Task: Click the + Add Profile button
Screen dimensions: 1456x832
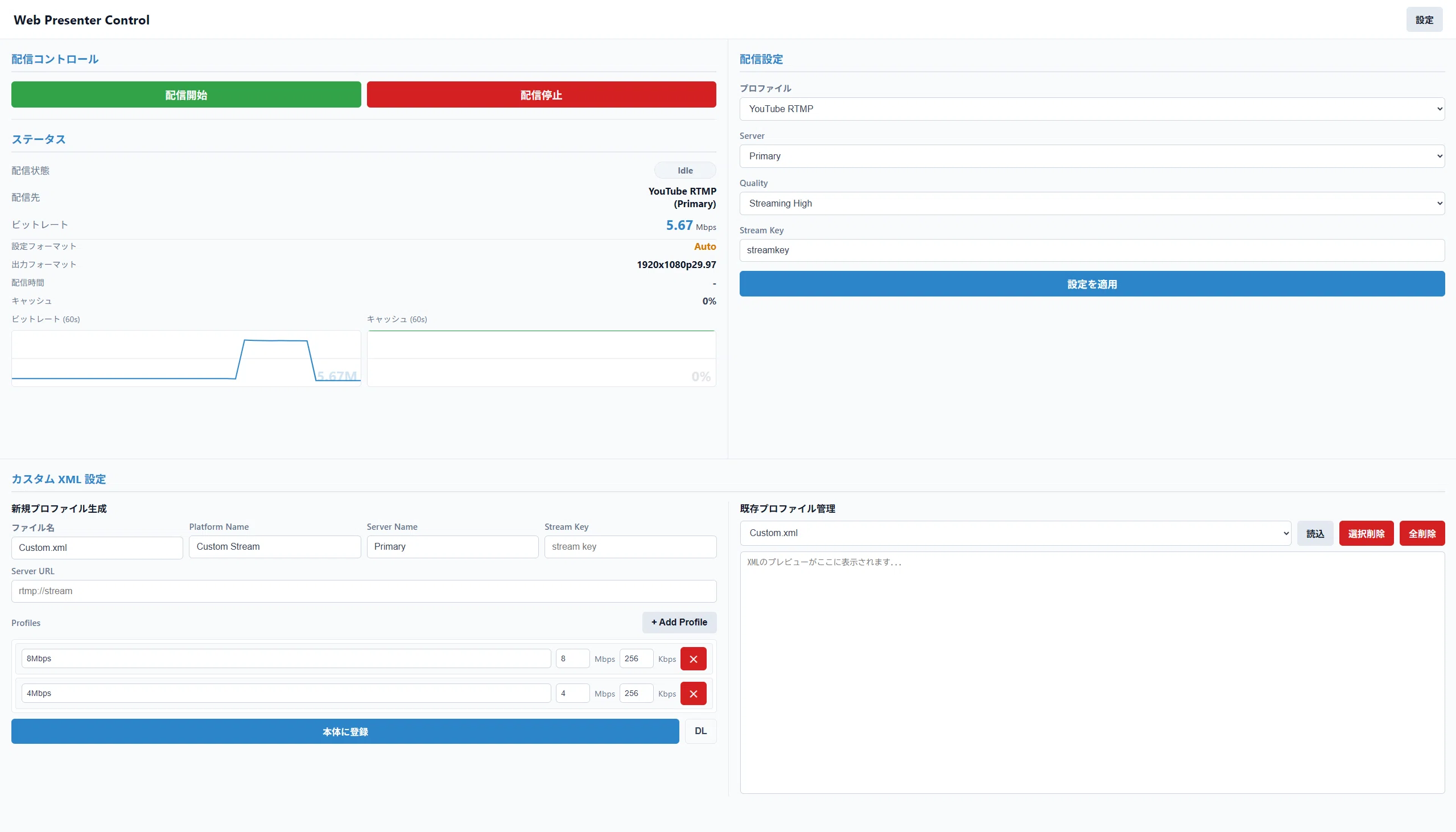Action: (x=679, y=622)
